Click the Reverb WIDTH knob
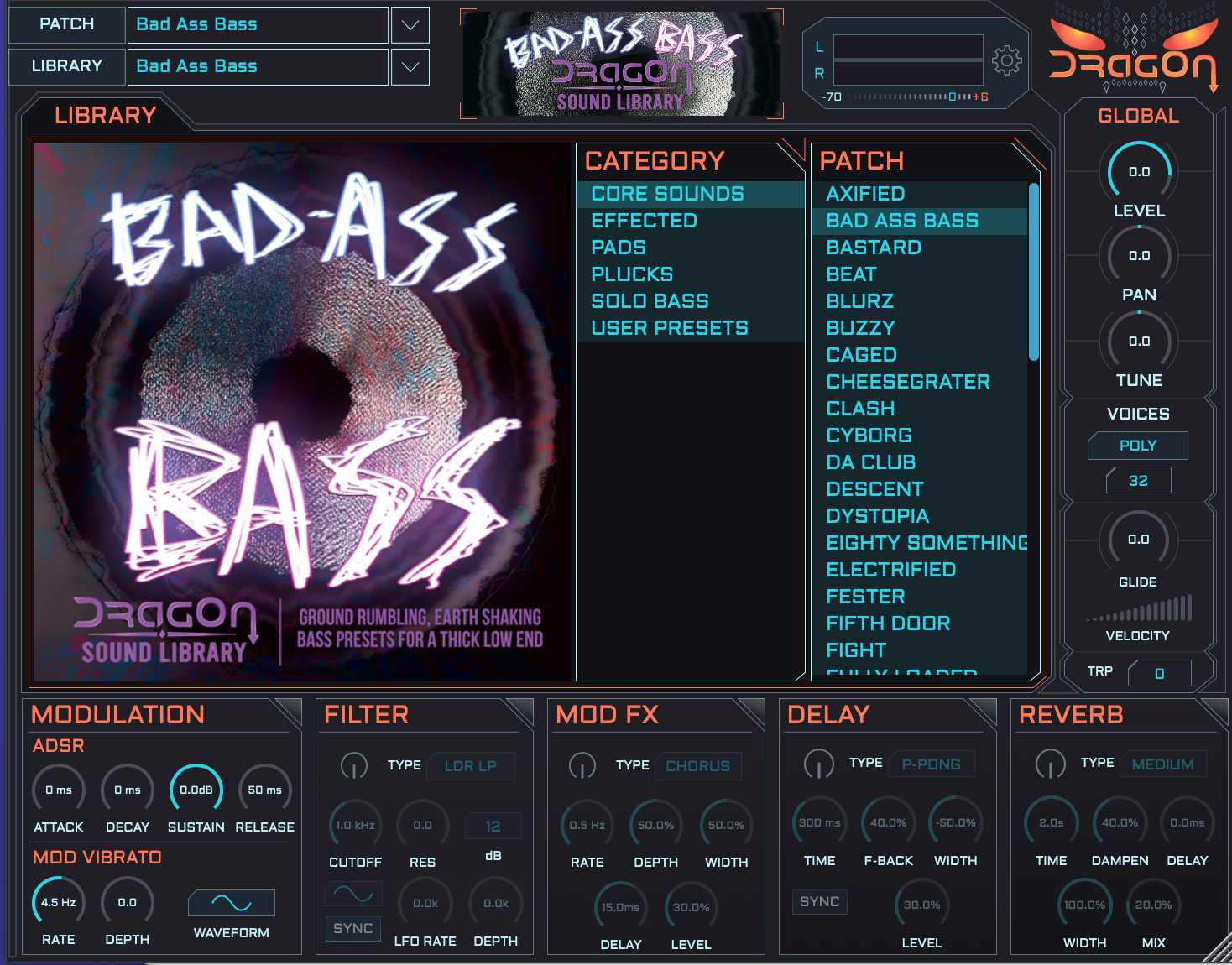Screen dimensions: 1232x965 click(x=1085, y=905)
